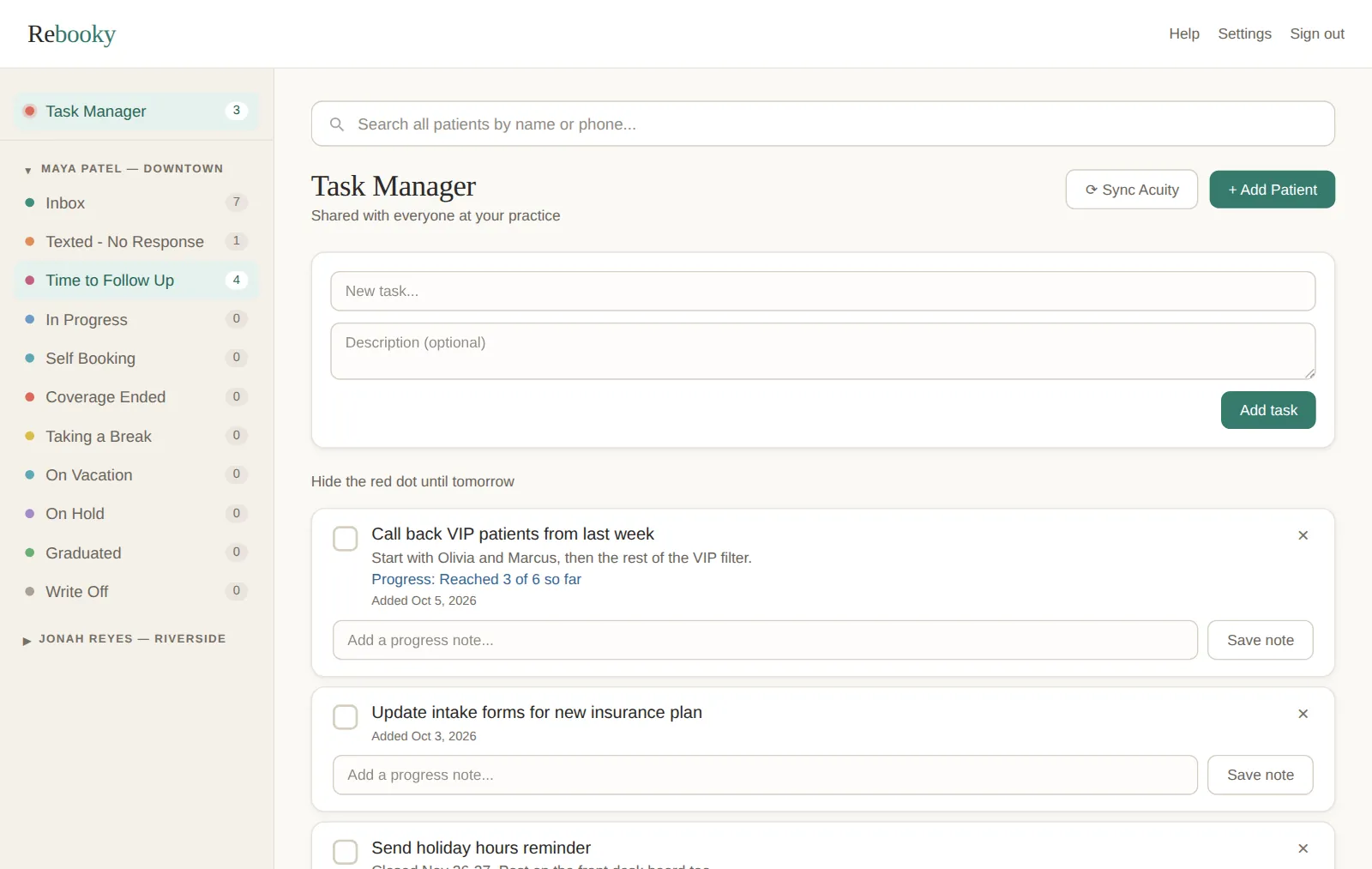The height and width of the screenshot is (869, 1372).
Task: Open the In Progress list
Action: pos(135,320)
